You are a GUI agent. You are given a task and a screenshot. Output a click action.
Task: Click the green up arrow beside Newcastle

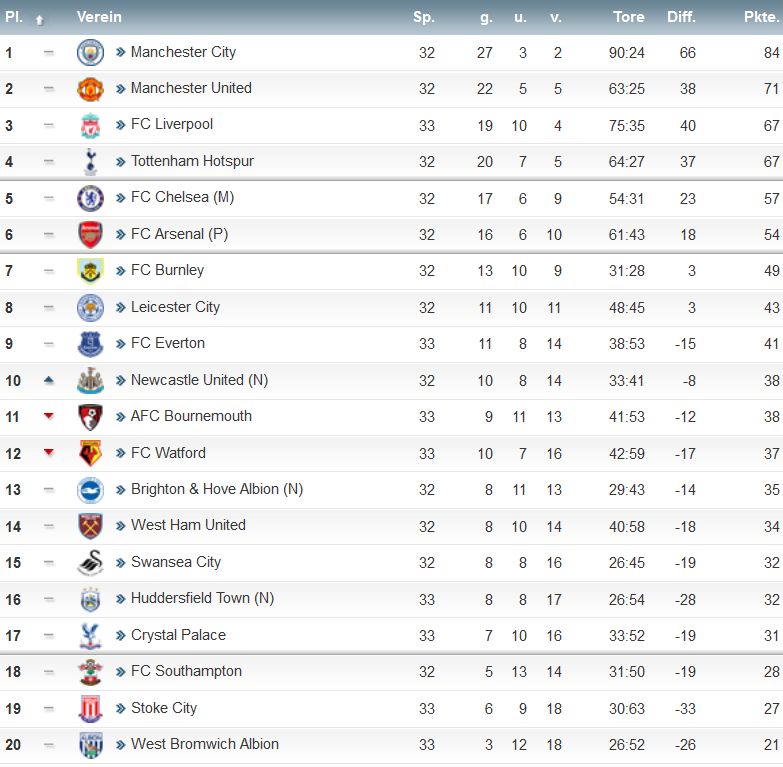pyautogui.click(x=48, y=380)
